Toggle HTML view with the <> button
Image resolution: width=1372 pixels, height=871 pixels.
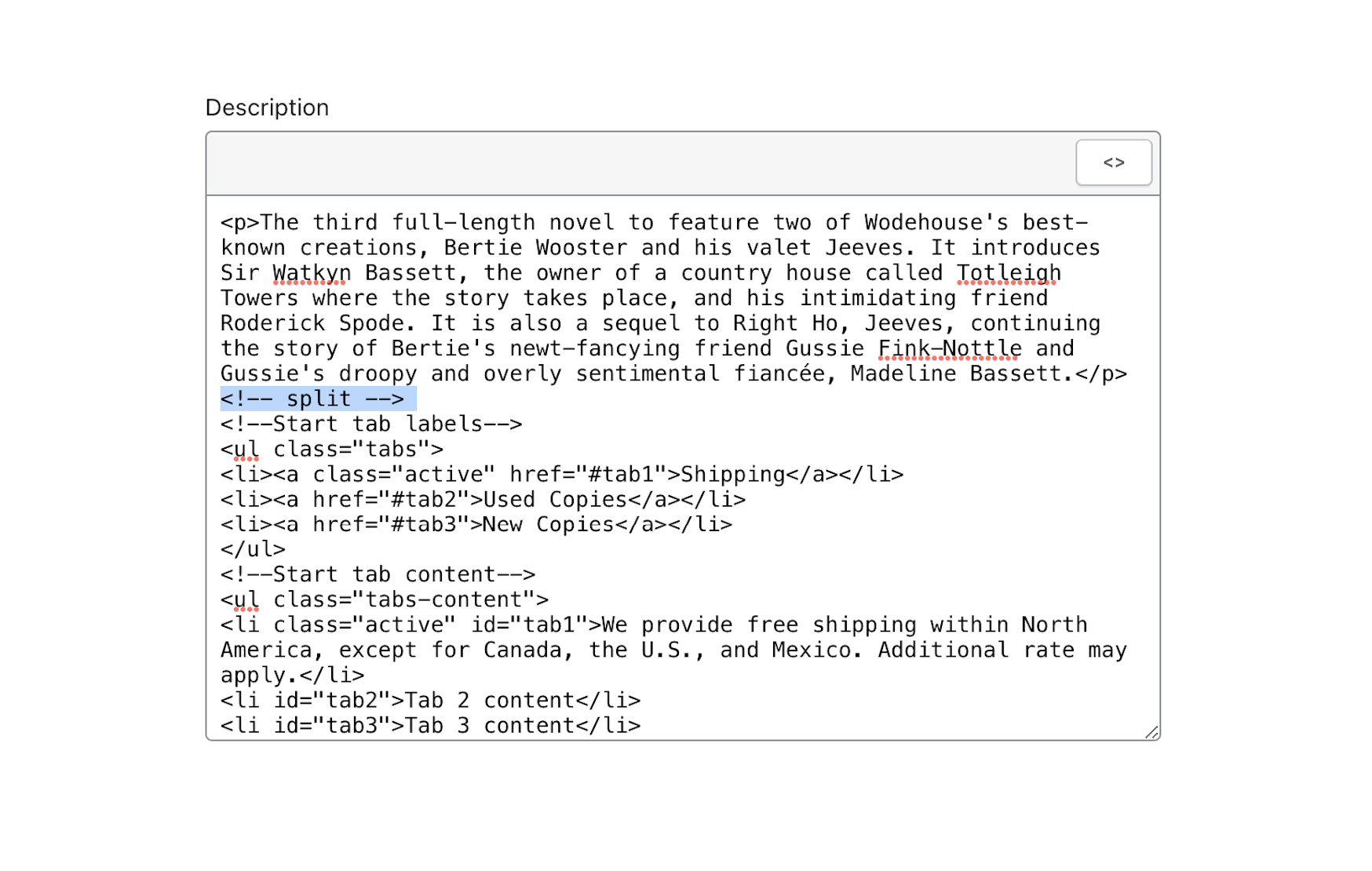[1113, 162]
